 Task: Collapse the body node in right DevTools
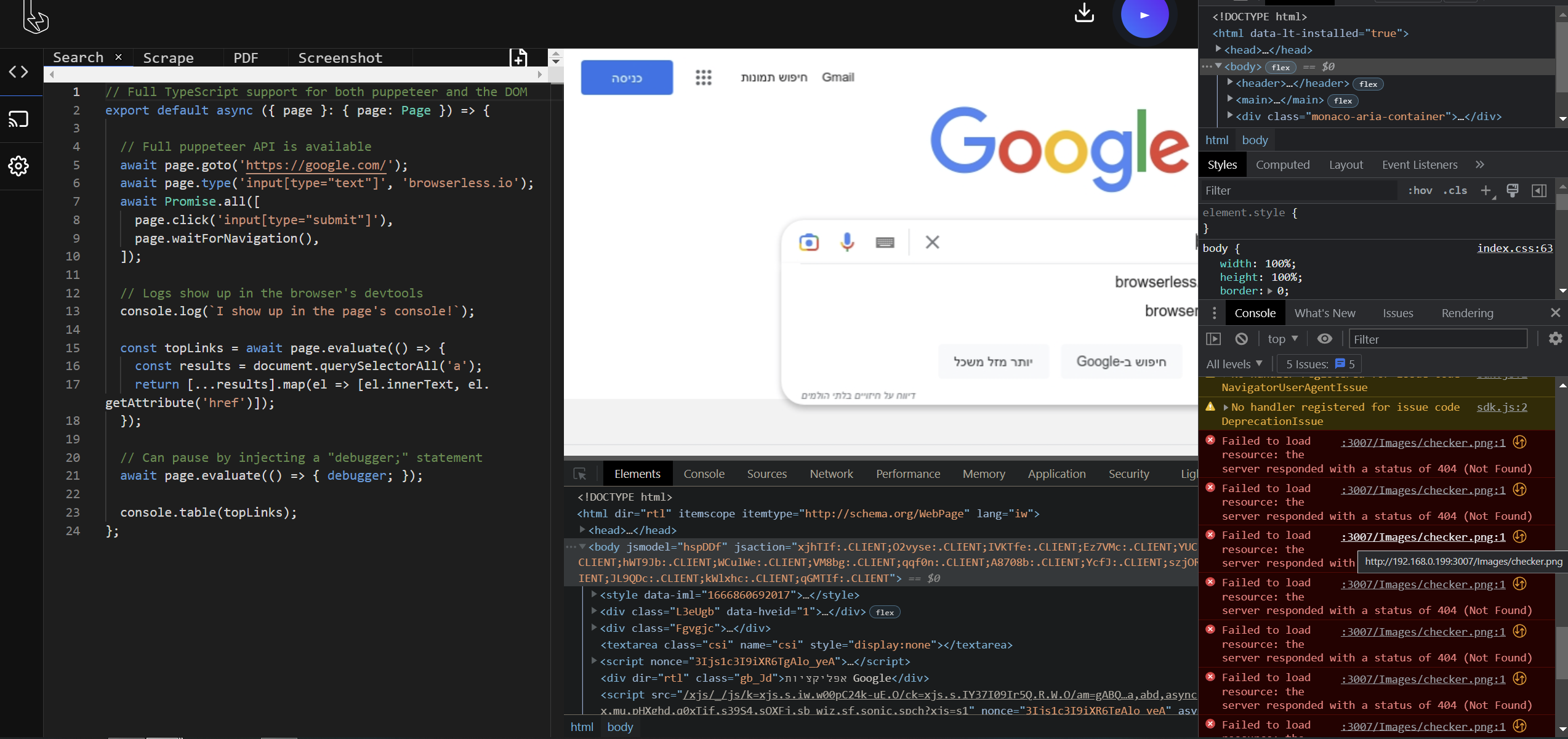pos(1218,65)
